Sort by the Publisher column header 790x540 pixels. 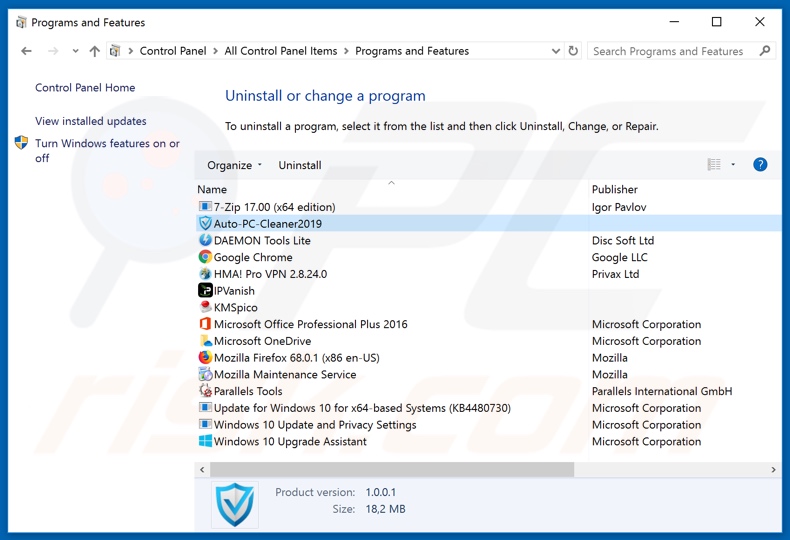(615, 189)
